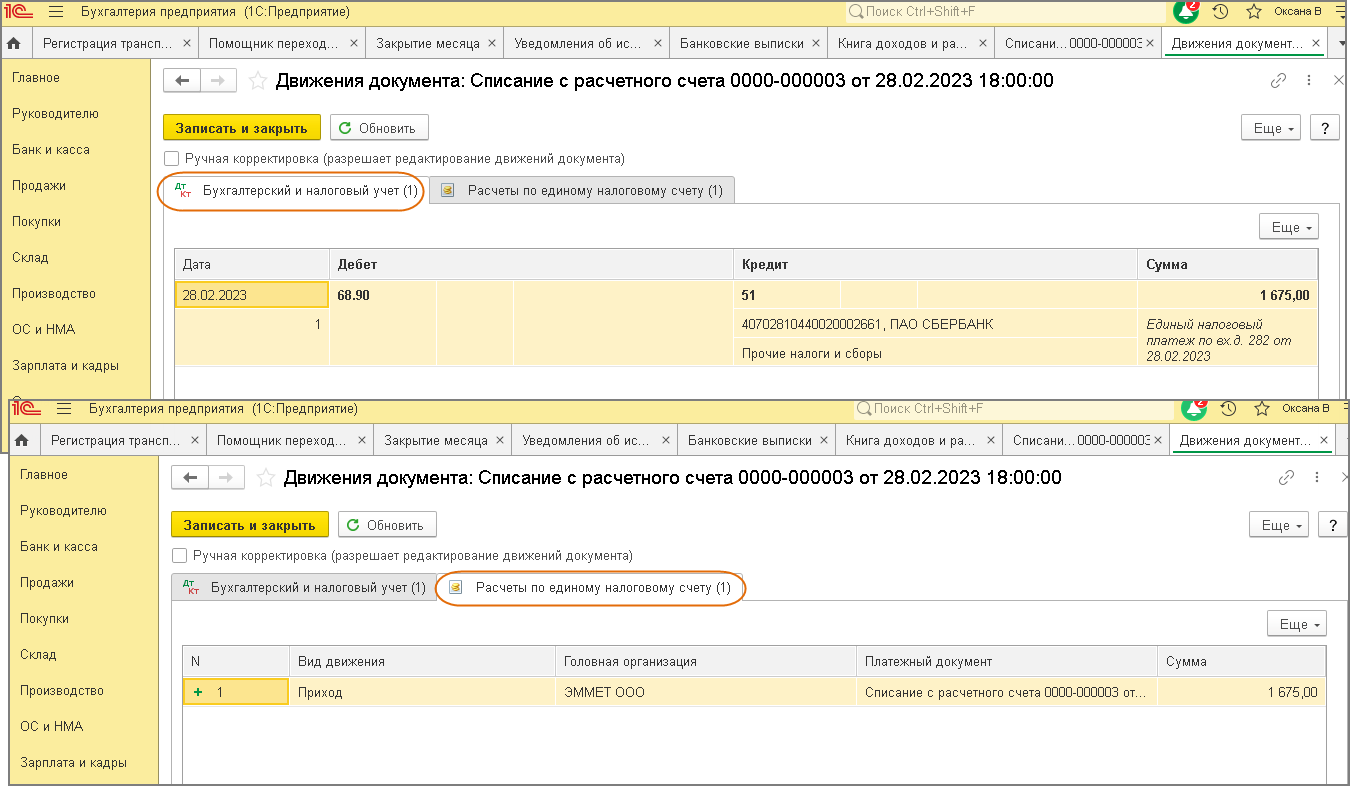Open notifications bell in lower window

(x=1194, y=409)
